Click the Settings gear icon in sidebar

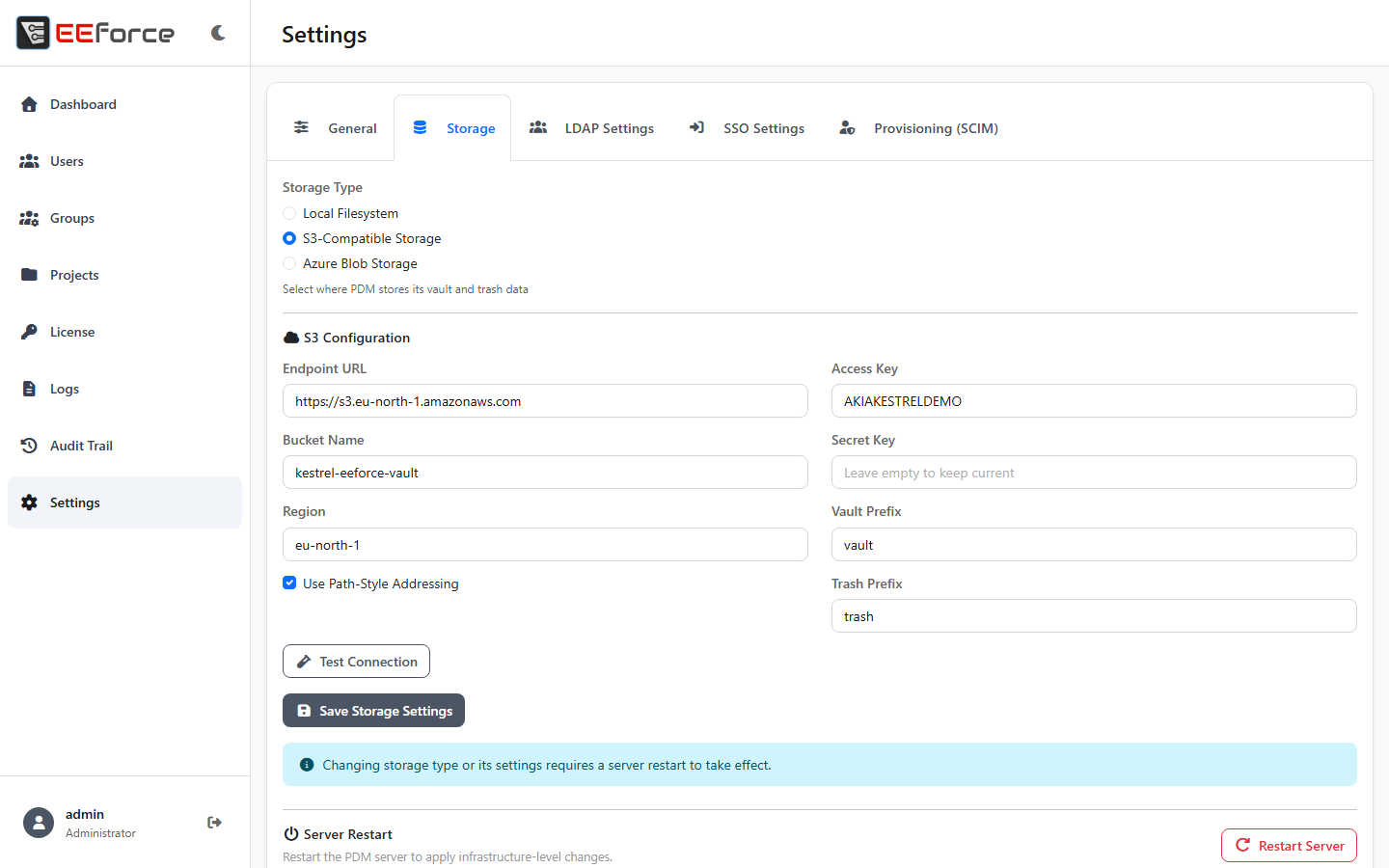[x=29, y=502]
